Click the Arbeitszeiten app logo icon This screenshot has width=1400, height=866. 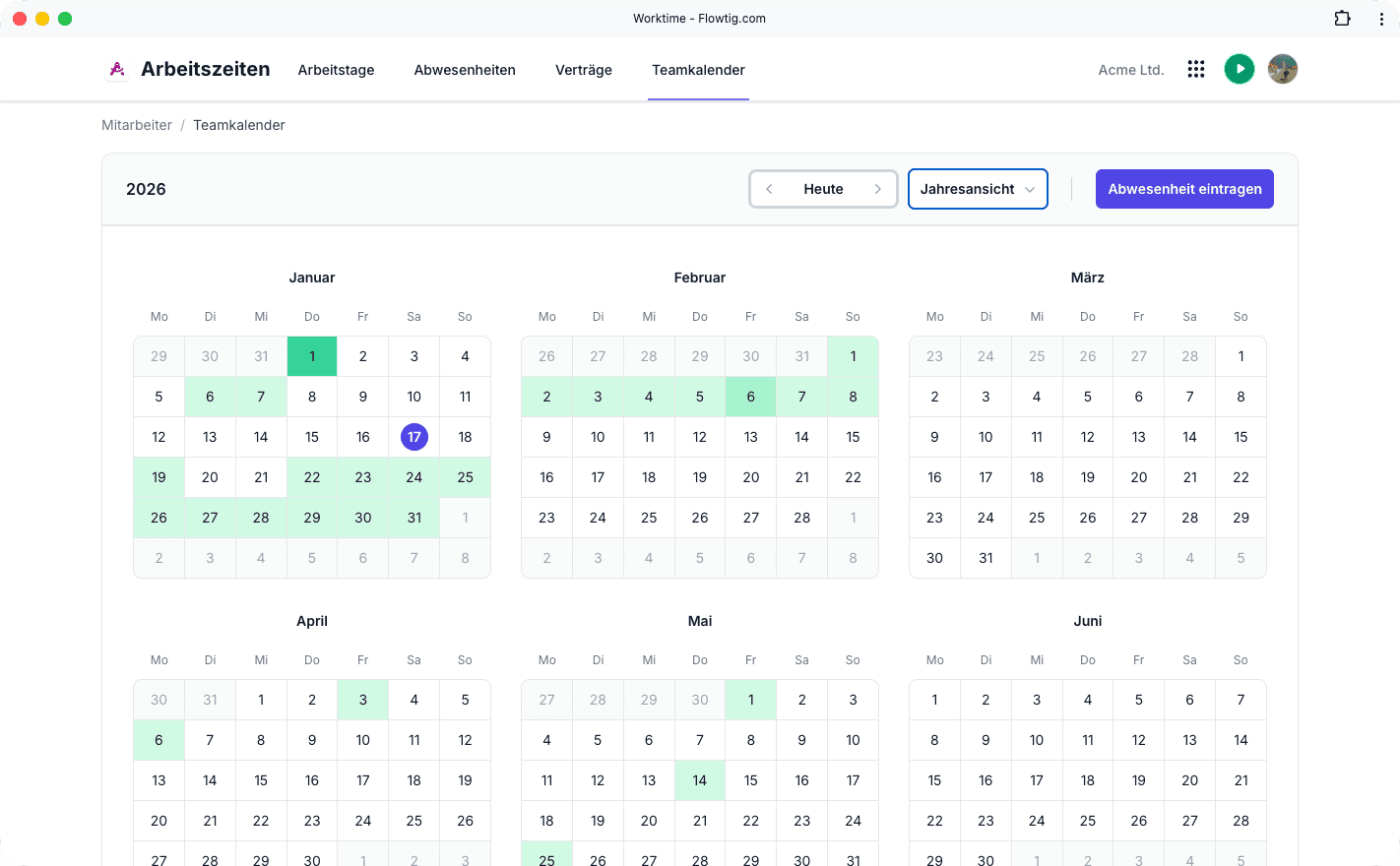click(x=117, y=69)
